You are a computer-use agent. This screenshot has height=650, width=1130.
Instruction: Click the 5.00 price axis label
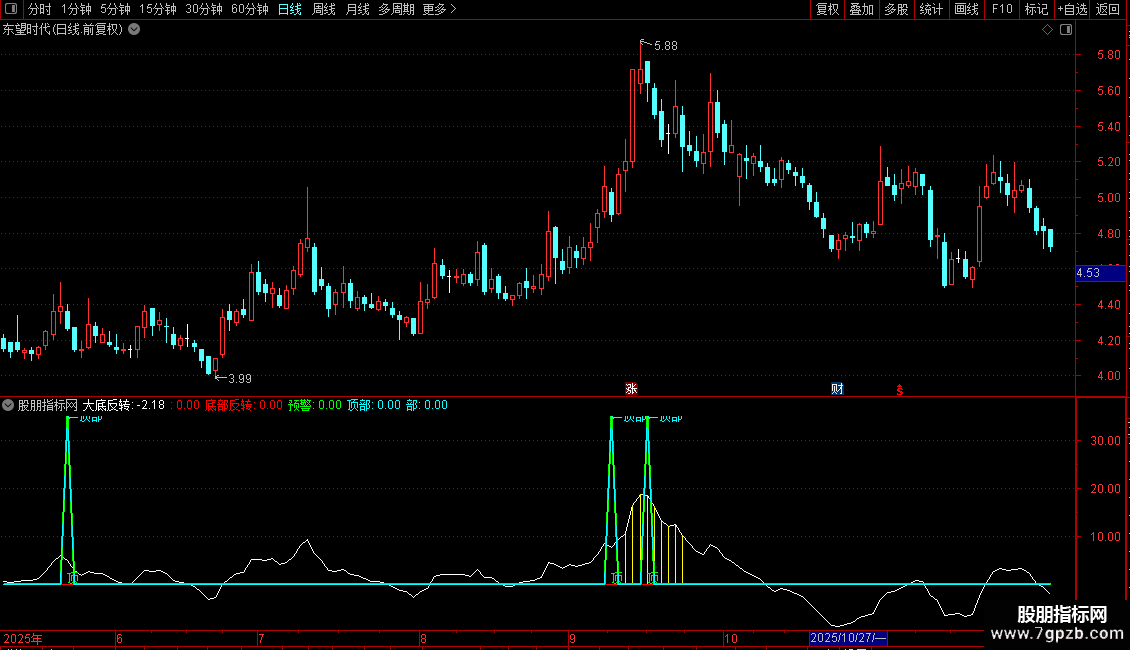point(1108,198)
